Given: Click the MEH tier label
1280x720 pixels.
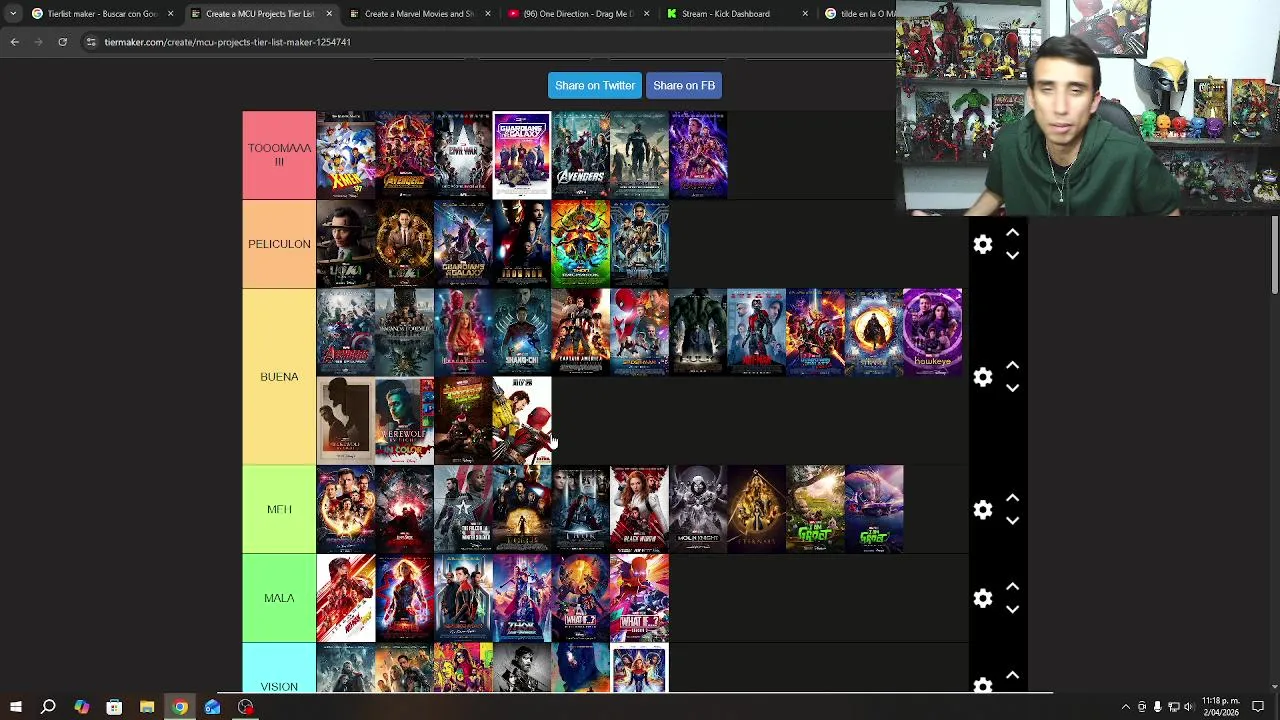Looking at the screenshot, I should click(279, 510).
